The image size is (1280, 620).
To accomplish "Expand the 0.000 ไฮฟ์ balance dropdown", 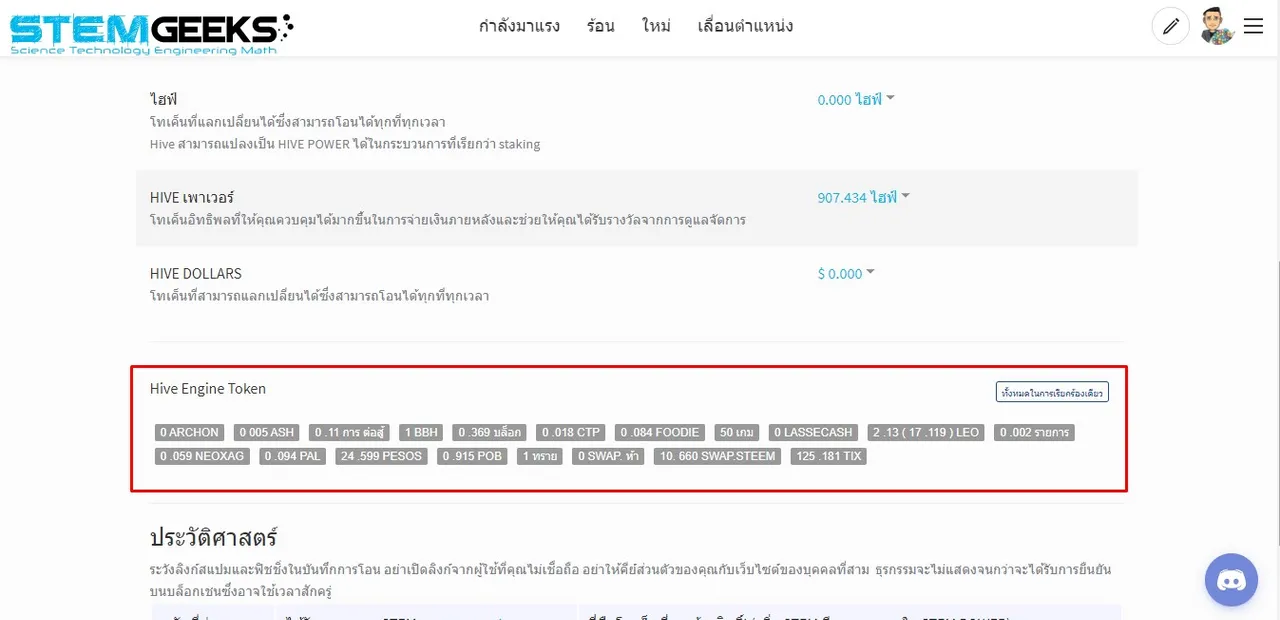I will point(856,100).
